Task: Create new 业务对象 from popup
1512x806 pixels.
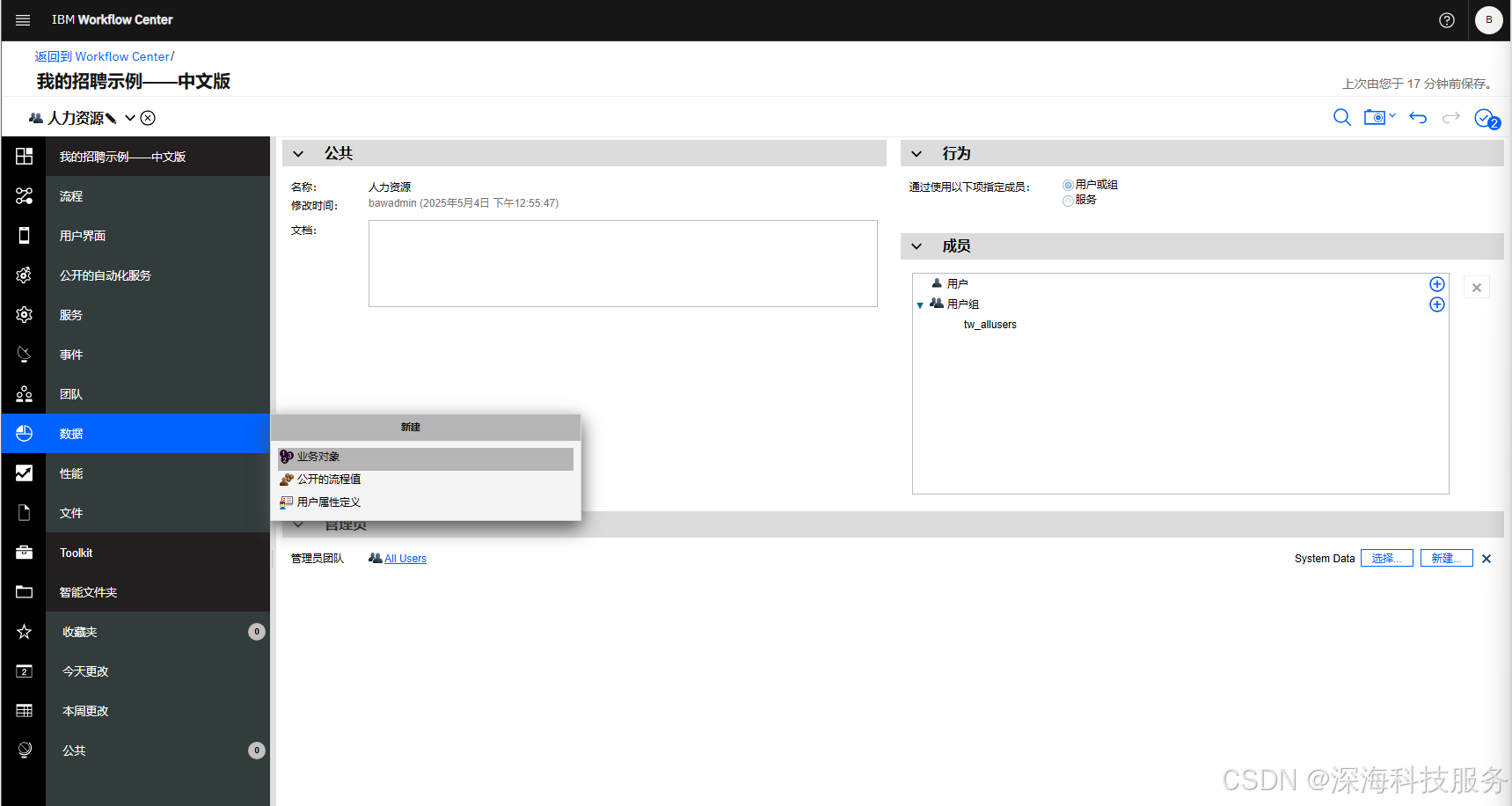Action: pos(426,458)
